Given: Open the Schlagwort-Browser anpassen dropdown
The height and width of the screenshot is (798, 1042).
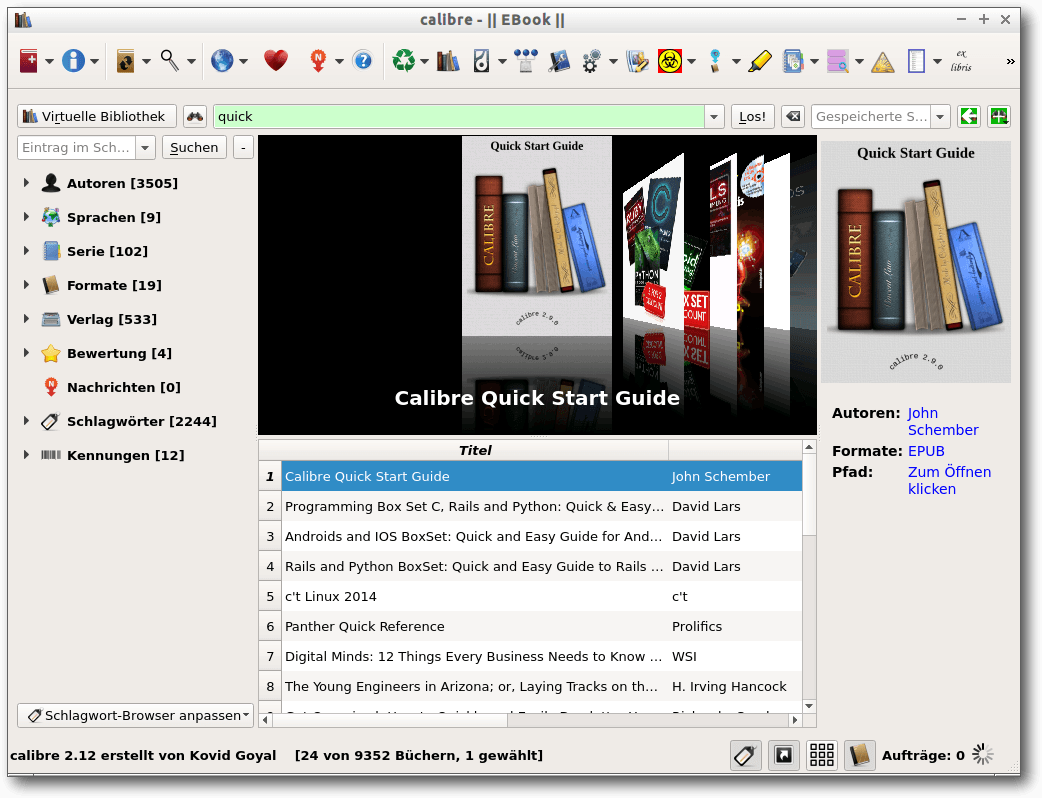Looking at the screenshot, I should 136,716.
